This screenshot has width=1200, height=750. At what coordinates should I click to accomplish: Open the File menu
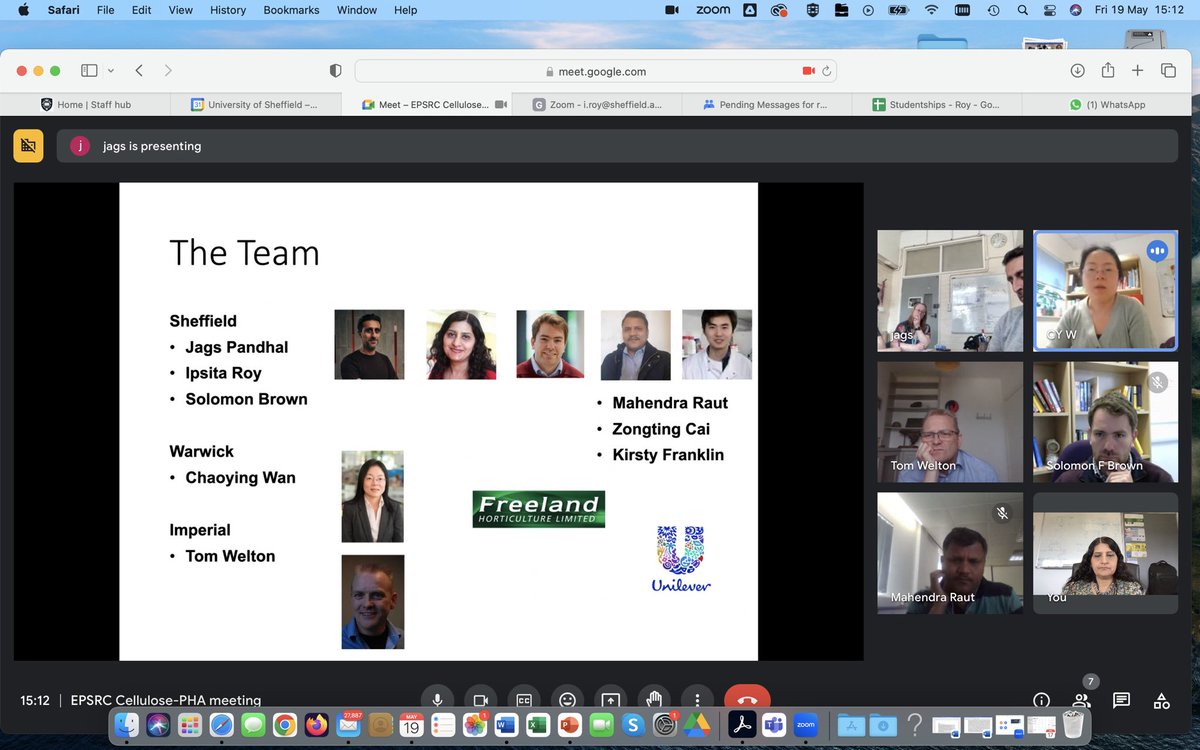point(105,10)
